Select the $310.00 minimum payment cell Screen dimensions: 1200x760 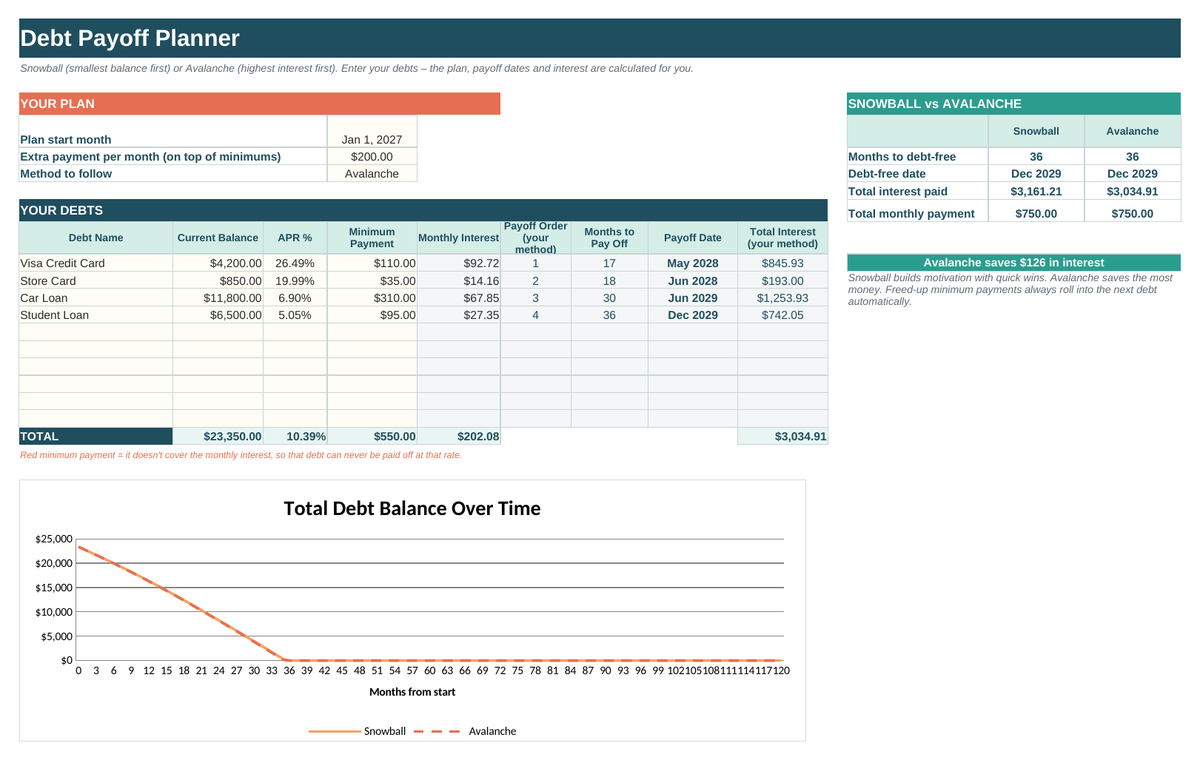(x=372, y=298)
